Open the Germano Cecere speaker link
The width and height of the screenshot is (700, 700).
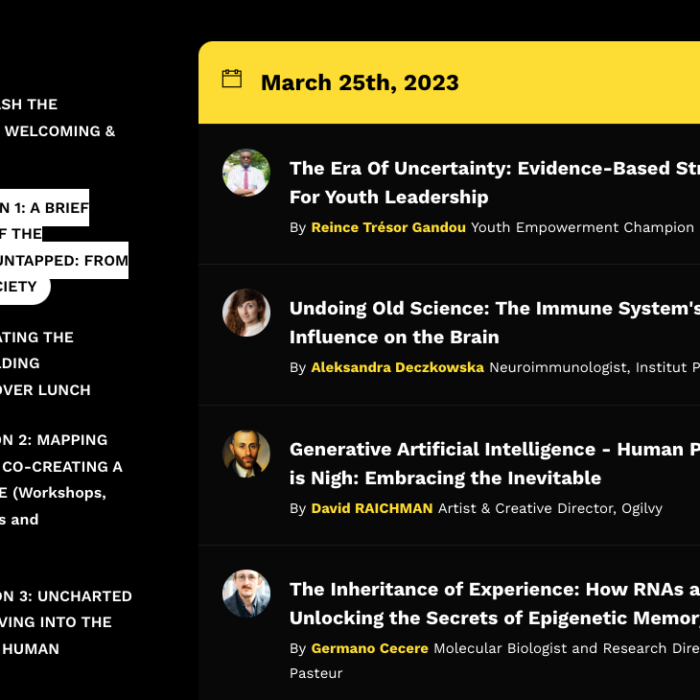click(x=370, y=648)
